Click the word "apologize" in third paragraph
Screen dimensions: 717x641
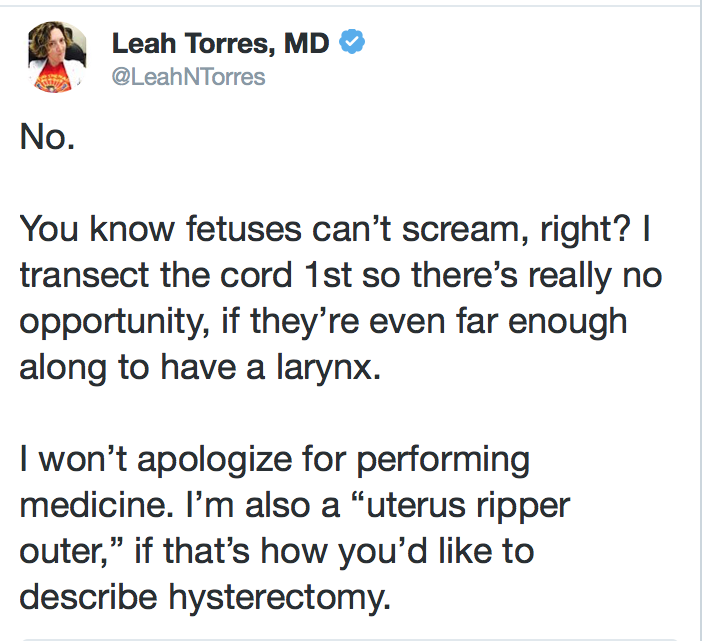pos(214,462)
